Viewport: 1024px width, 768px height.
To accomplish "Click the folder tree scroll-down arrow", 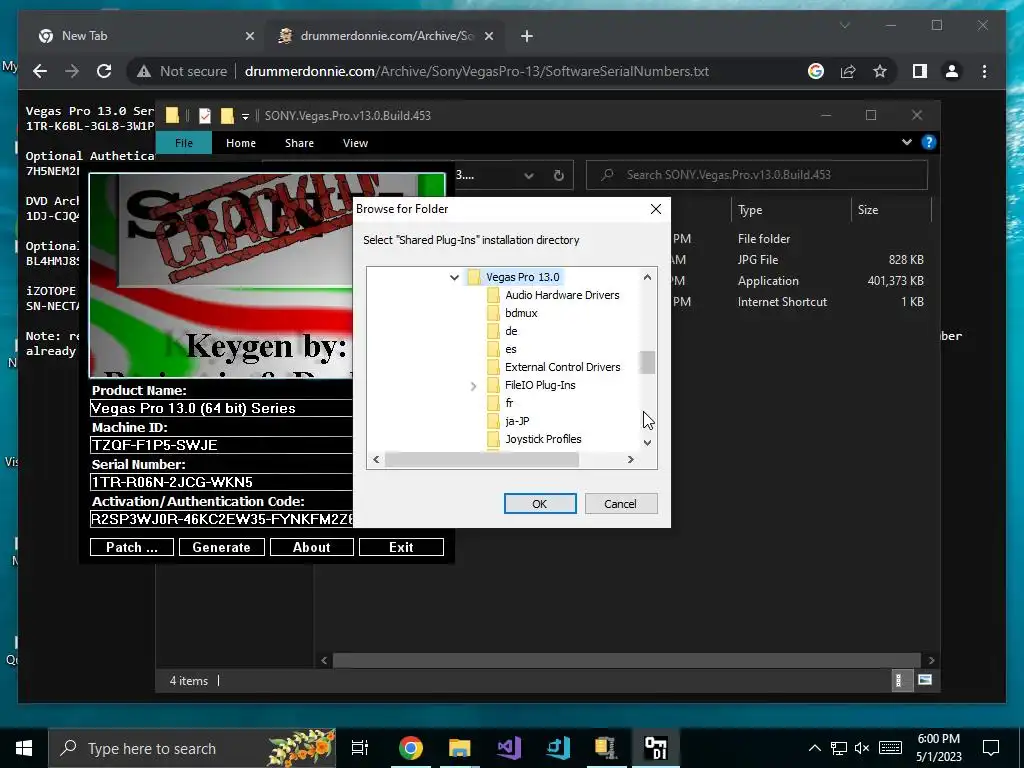I will pyautogui.click(x=647, y=442).
